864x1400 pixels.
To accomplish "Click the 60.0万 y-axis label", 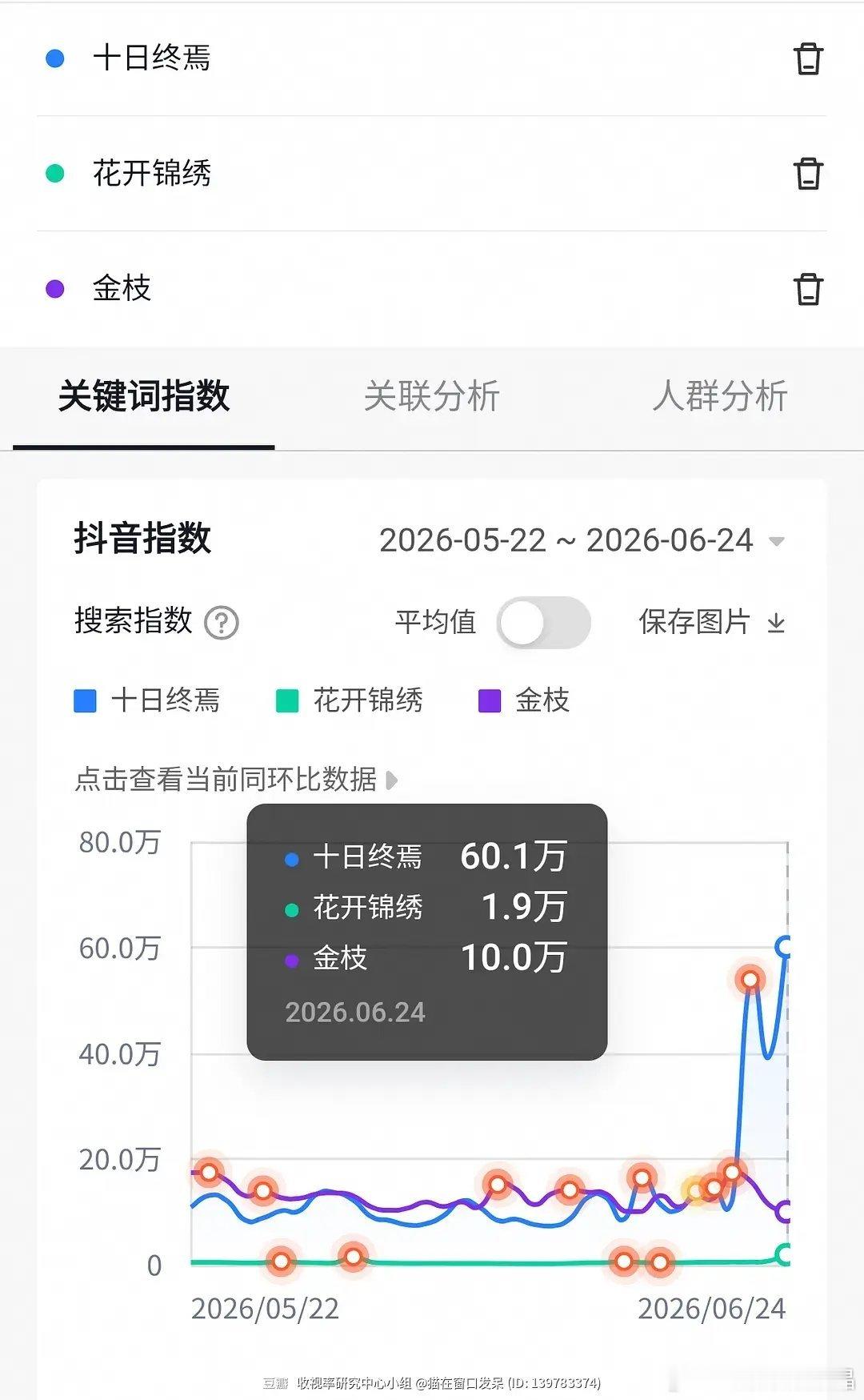I will [x=119, y=948].
